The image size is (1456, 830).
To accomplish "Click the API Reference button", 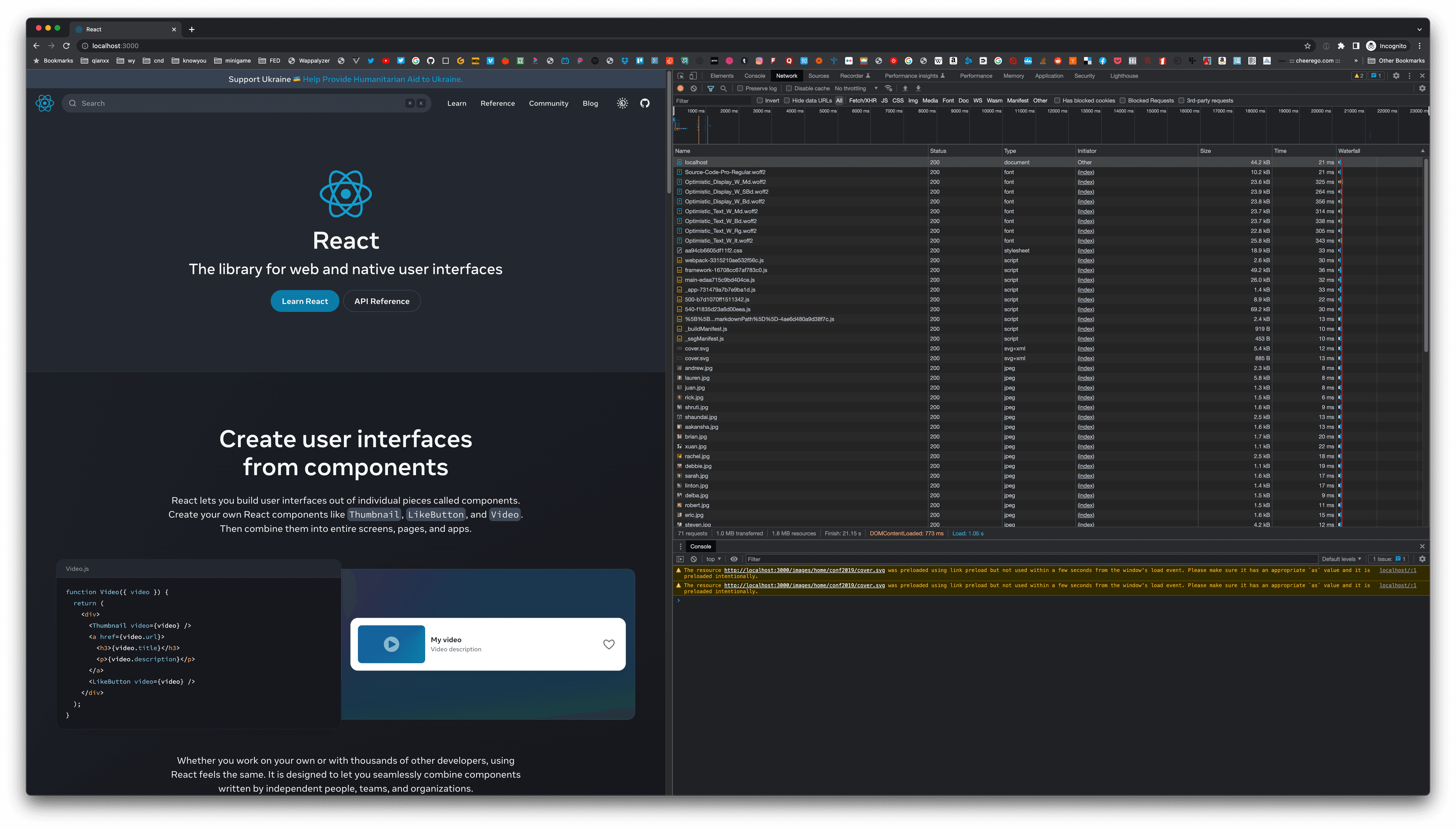I will point(381,301).
